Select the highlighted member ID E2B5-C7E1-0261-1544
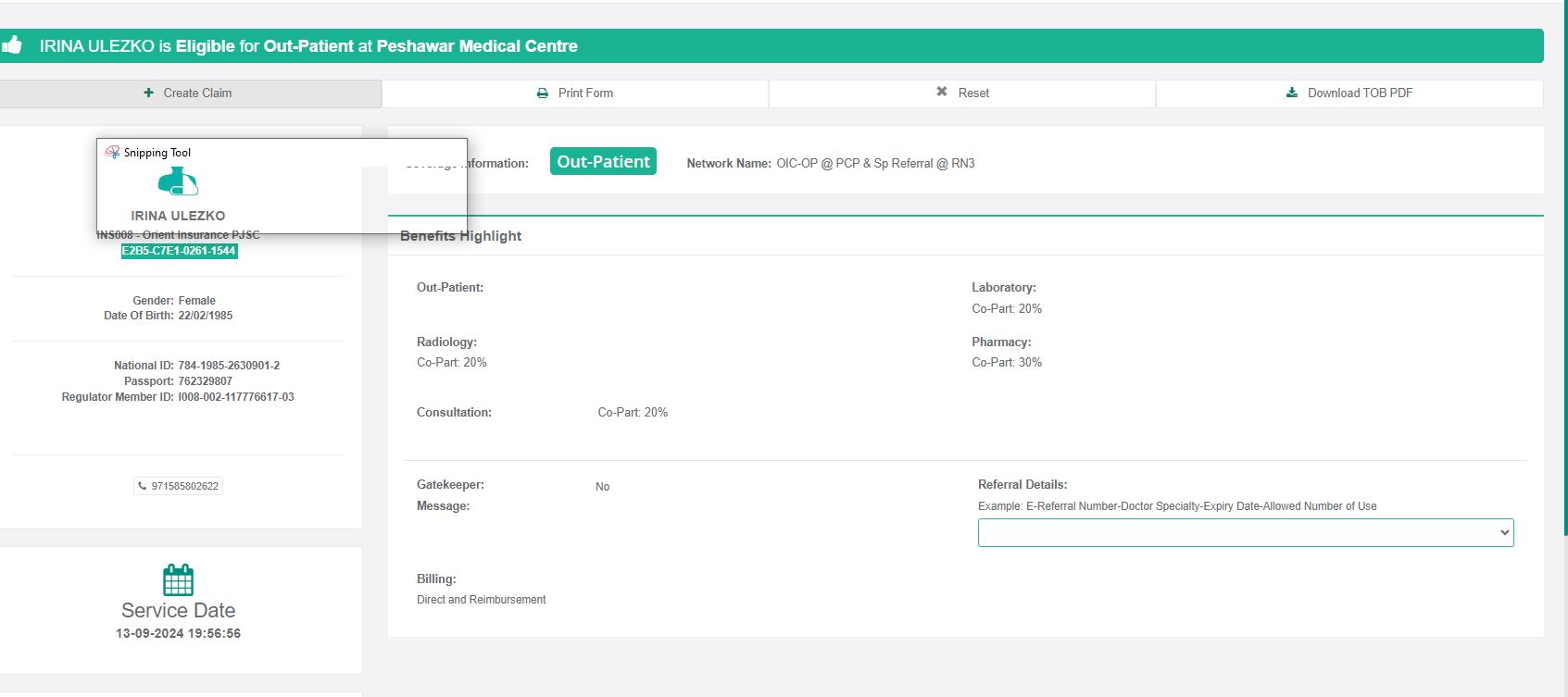 [x=179, y=251]
